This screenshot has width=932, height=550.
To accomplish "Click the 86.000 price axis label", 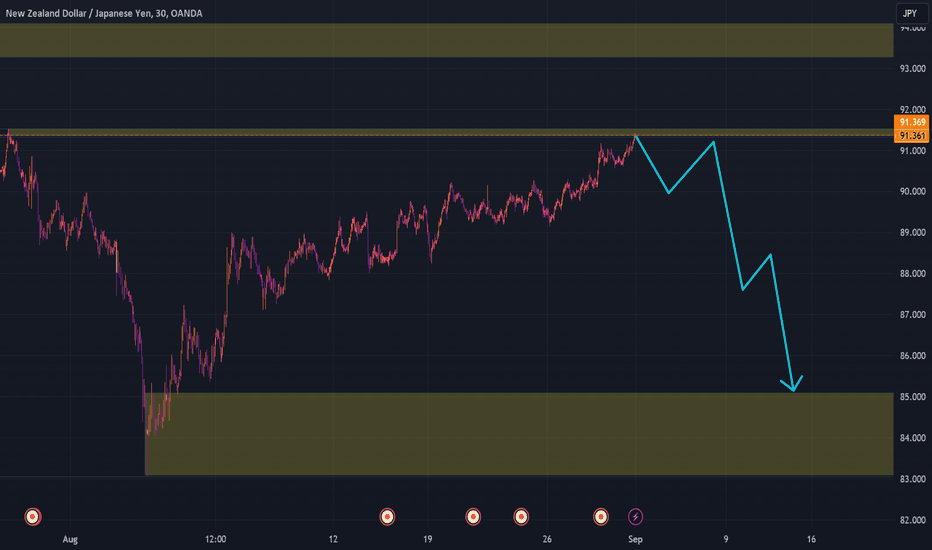I will point(912,356).
